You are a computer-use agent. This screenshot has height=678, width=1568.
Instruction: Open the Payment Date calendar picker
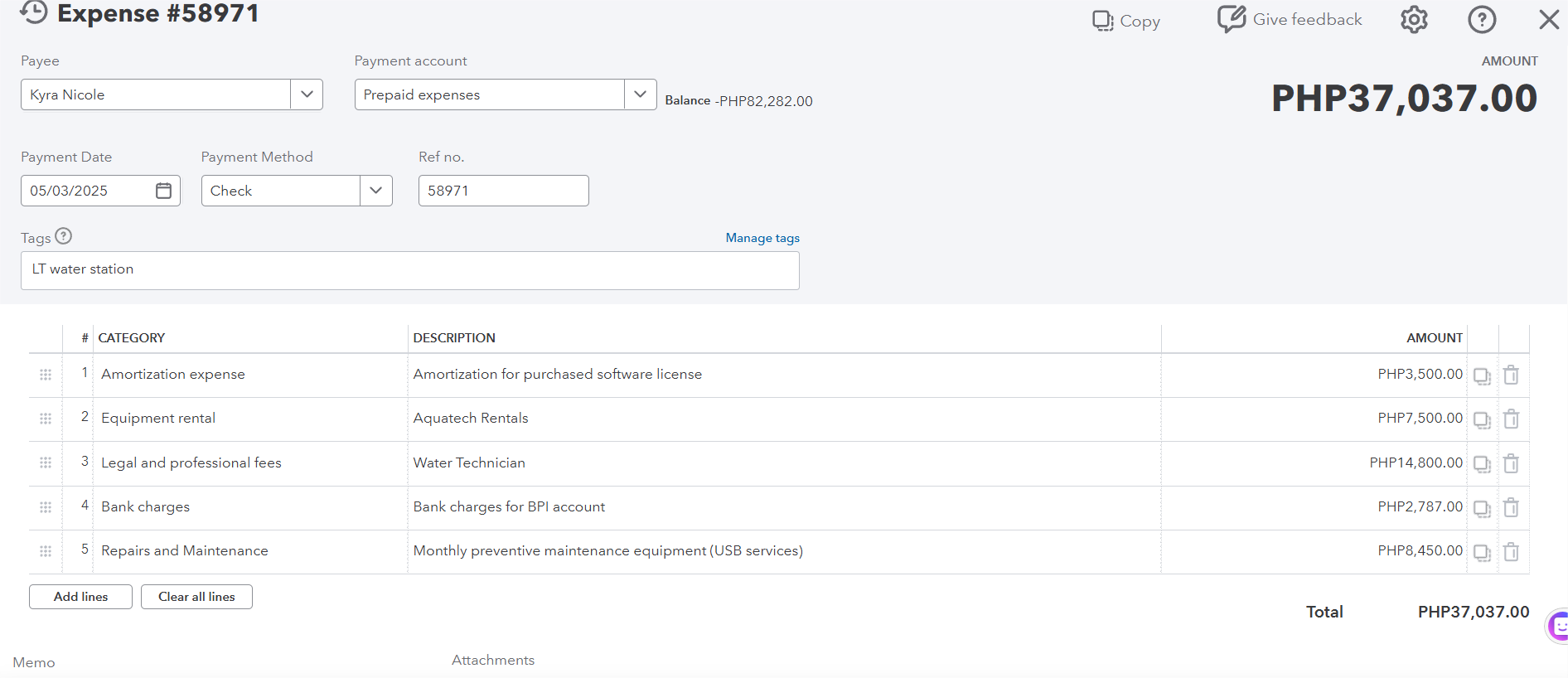(x=164, y=191)
